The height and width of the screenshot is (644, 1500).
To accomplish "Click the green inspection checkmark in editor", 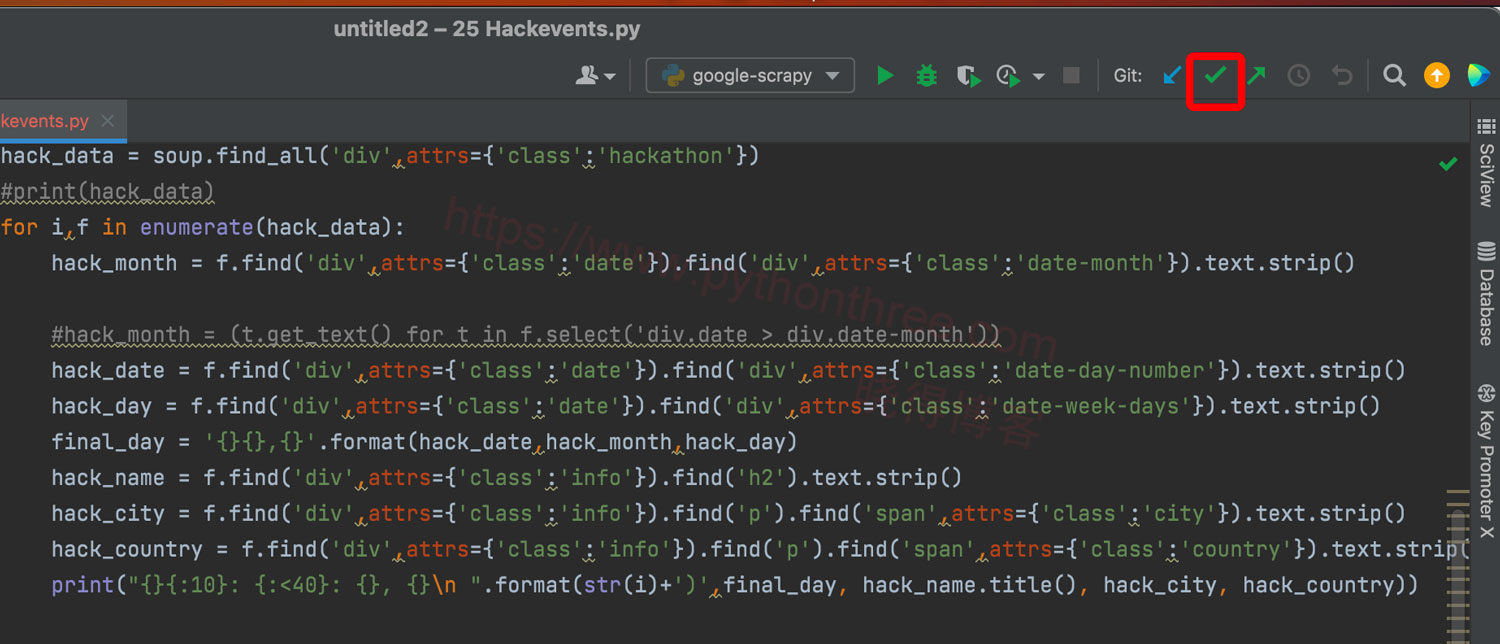I will click(1447, 163).
